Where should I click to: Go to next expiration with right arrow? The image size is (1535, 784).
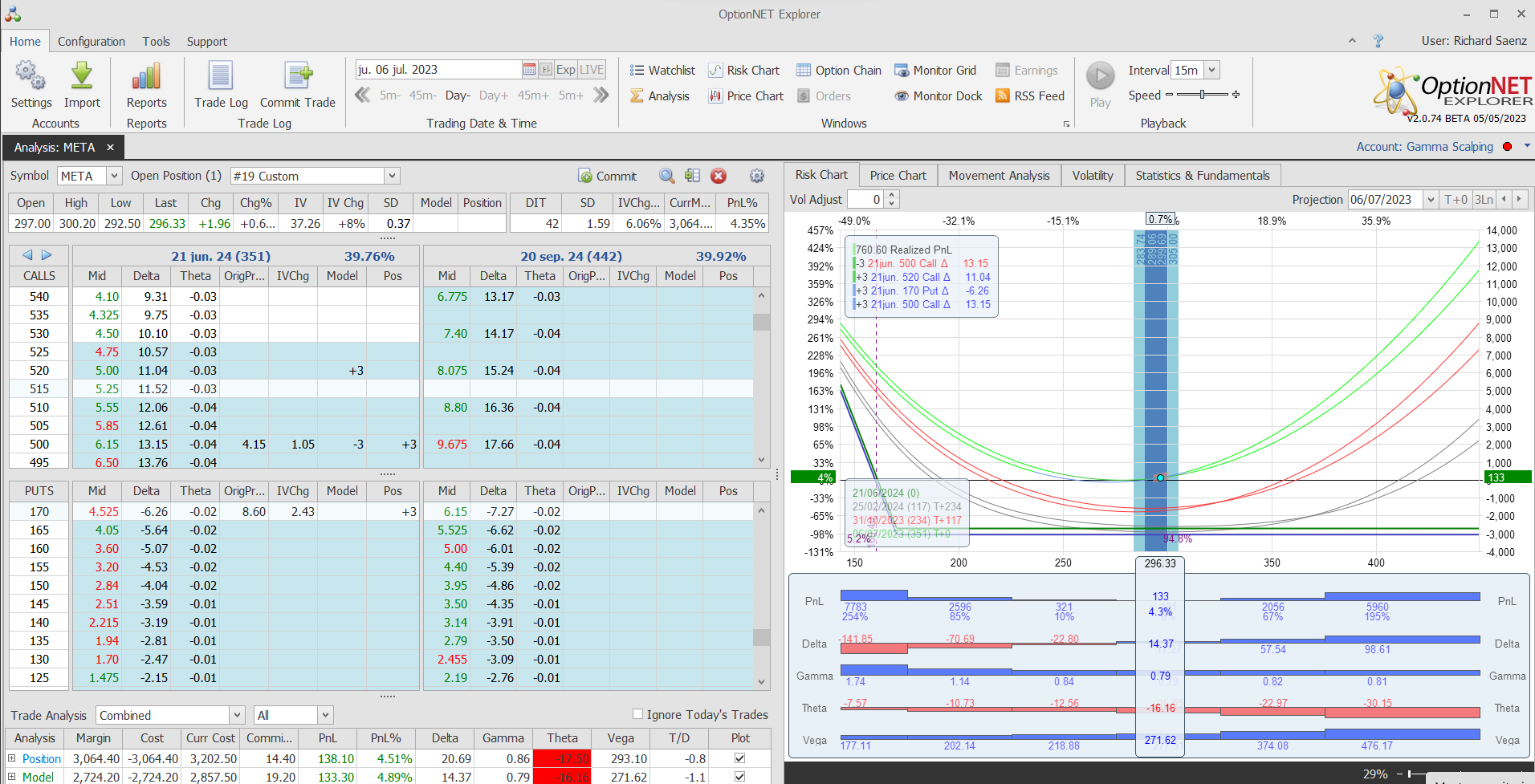pos(47,255)
